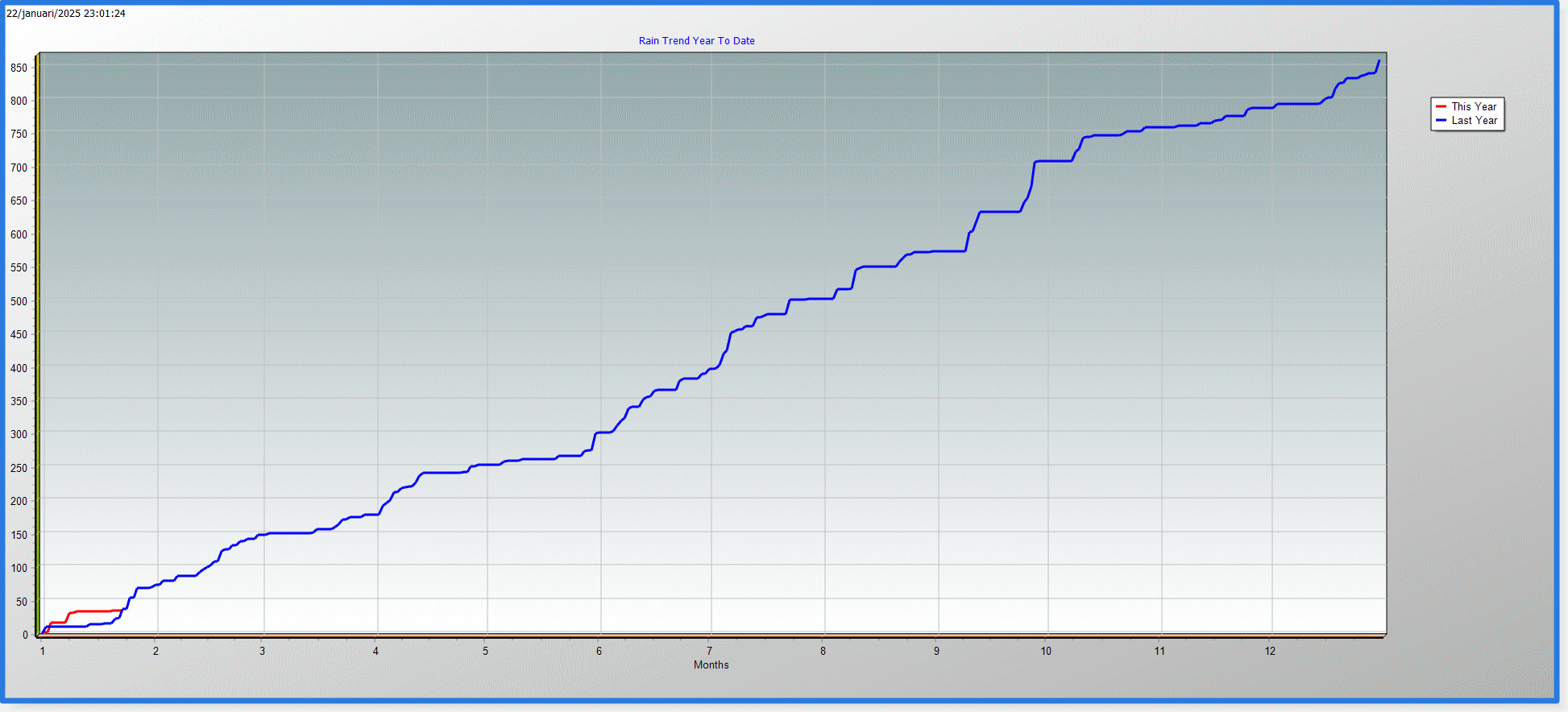Click month 10 on the x-axis

click(x=1046, y=651)
